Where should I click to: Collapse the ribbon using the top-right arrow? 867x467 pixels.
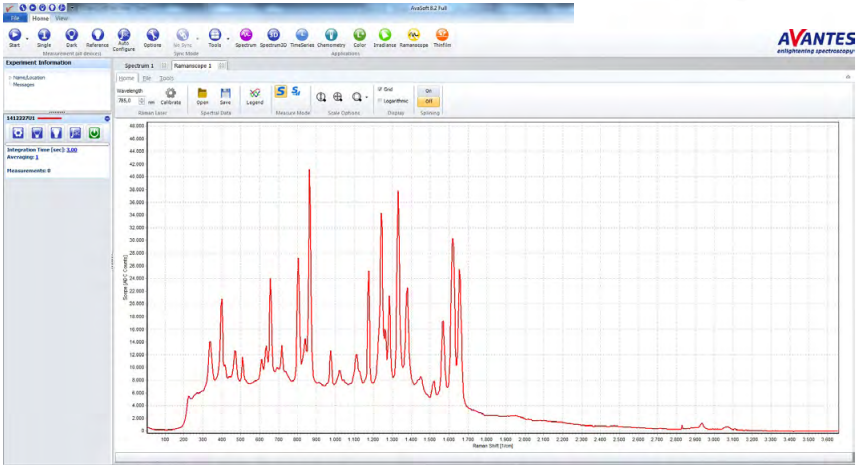click(848, 77)
